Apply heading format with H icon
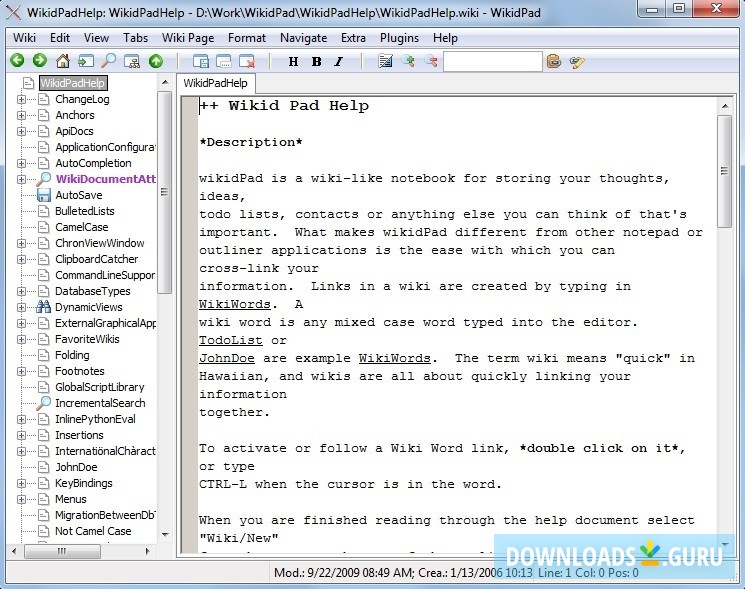The height and width of the screenshot is (589, 745). (294, 61)
